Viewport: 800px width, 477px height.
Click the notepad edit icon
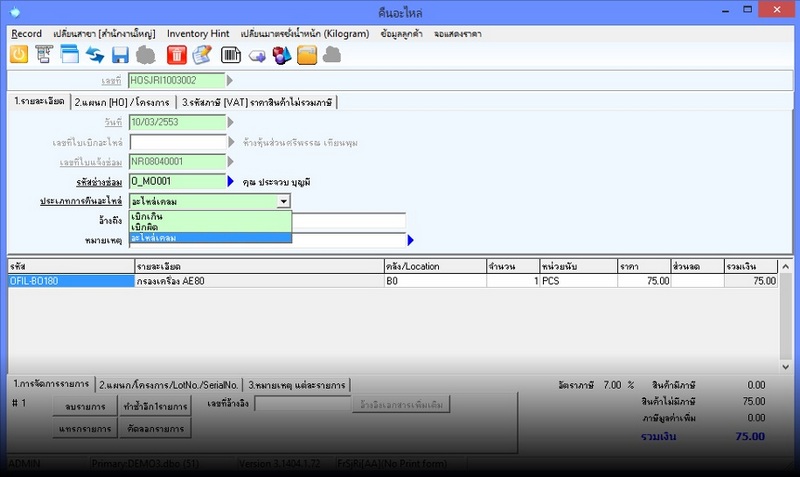[x=202, y=54]
